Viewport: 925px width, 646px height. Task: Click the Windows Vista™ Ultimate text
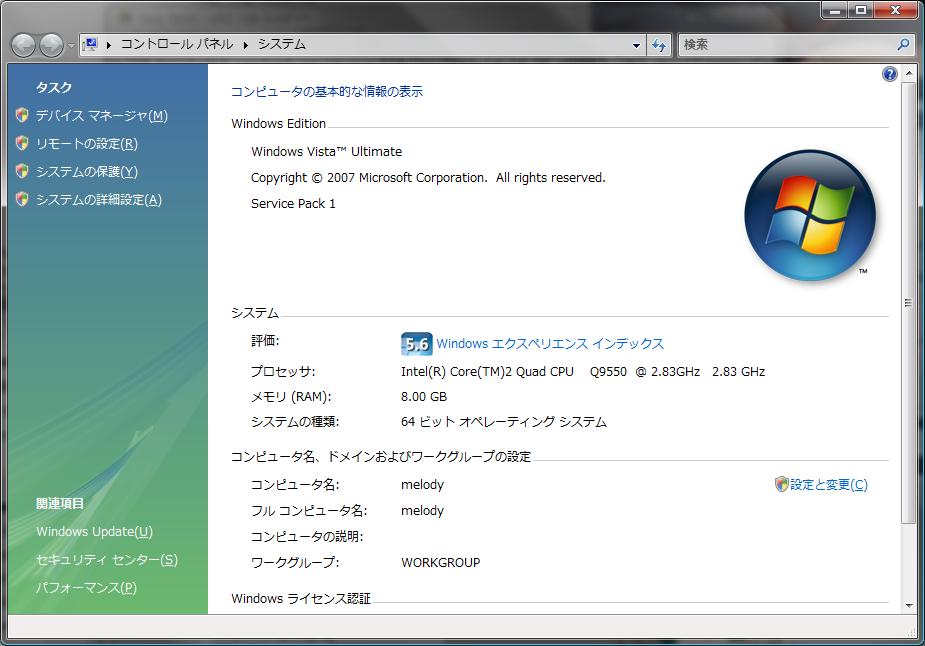(x=326, y=152)
